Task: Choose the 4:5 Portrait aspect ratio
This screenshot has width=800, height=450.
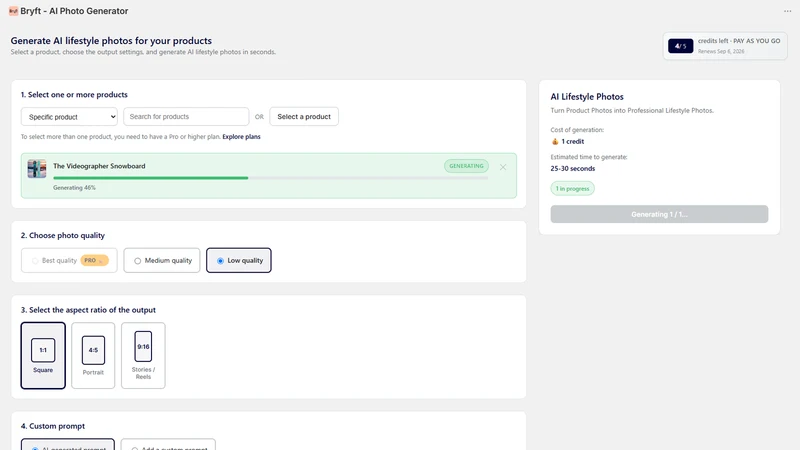Action: (x=93, y=355)
